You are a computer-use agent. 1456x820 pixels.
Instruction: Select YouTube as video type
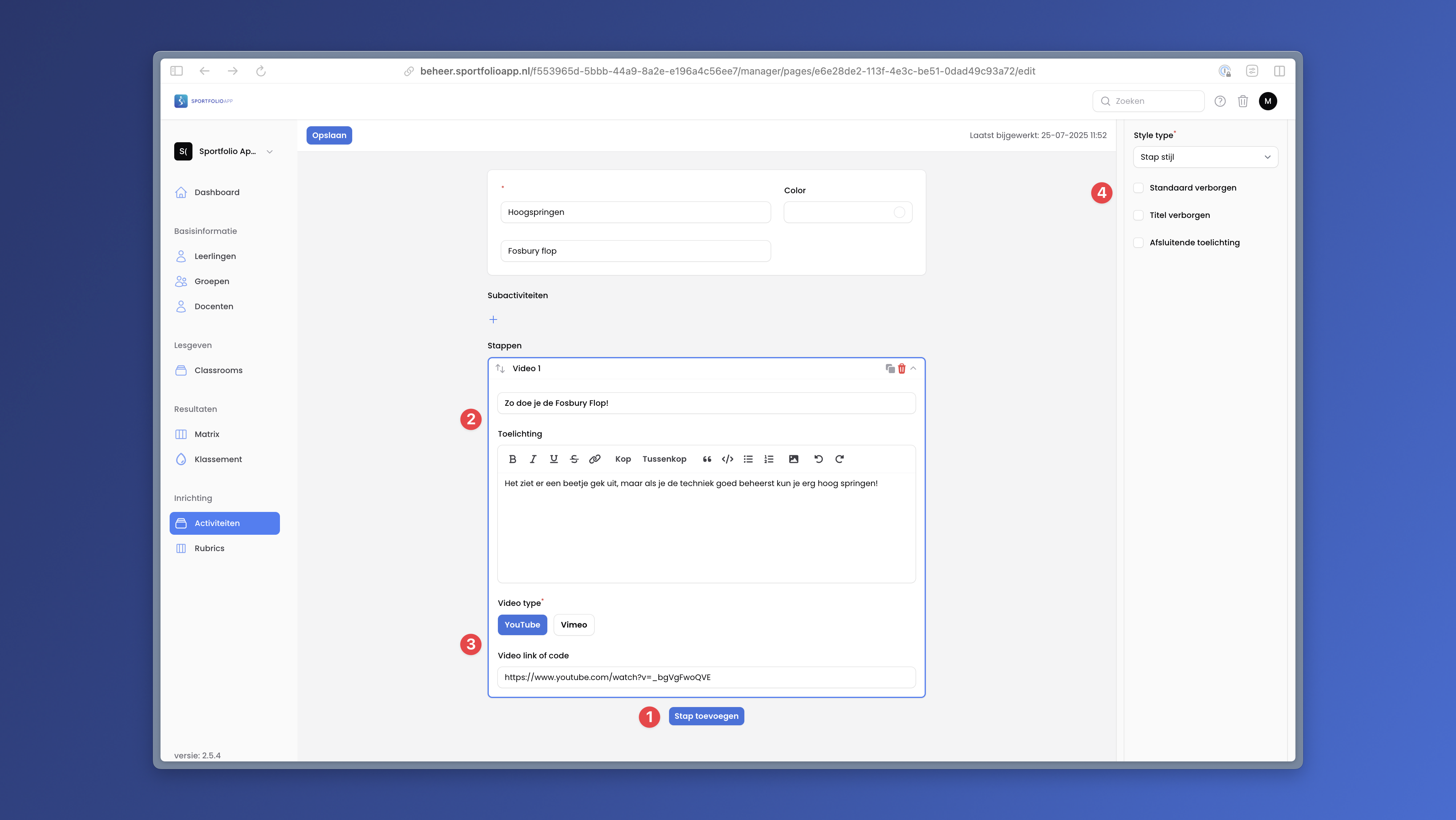(522, 625)
